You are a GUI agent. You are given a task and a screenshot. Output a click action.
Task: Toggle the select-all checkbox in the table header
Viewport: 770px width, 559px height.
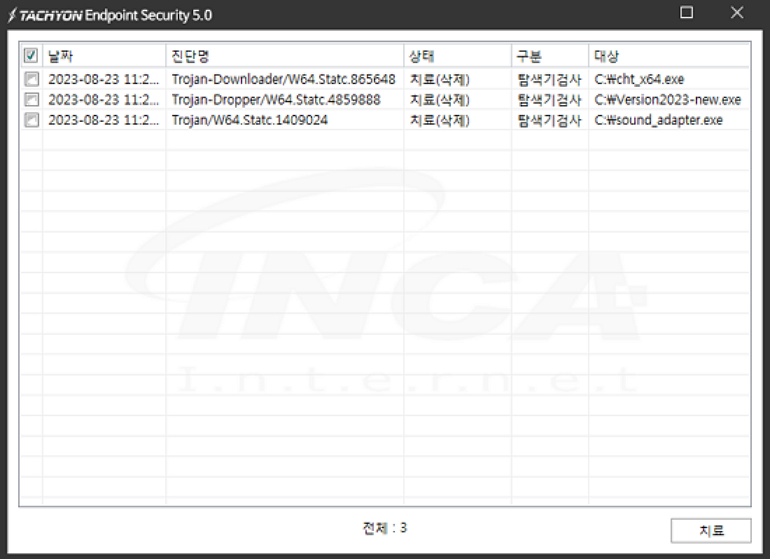click(x=30, y=56)
